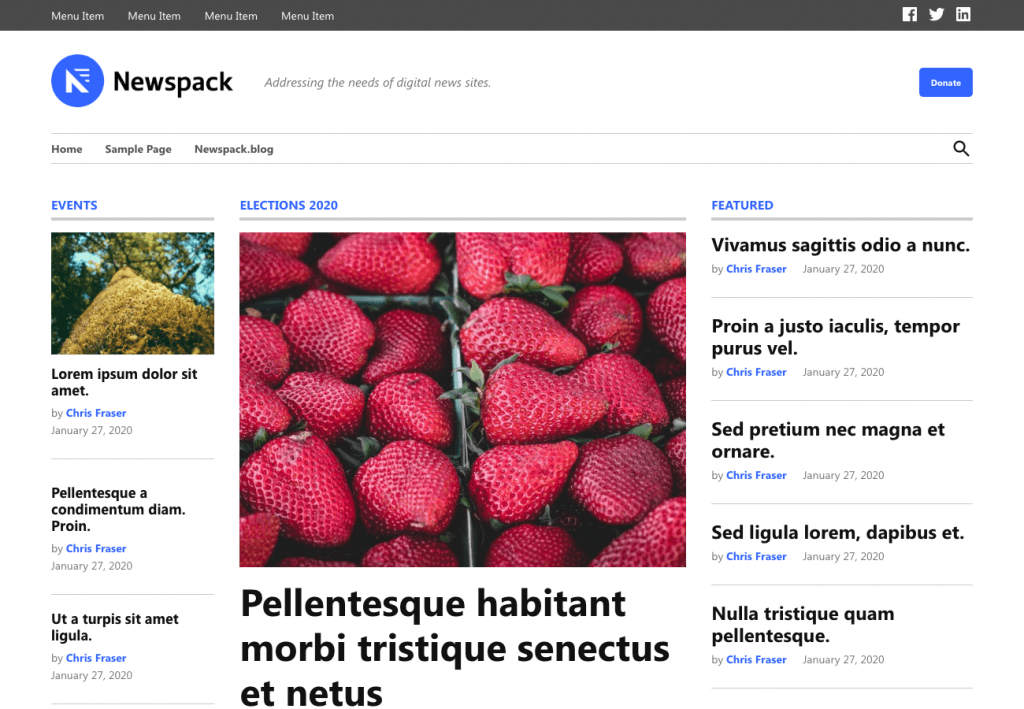Open the LinkedIn social icon

click(963, 14)
